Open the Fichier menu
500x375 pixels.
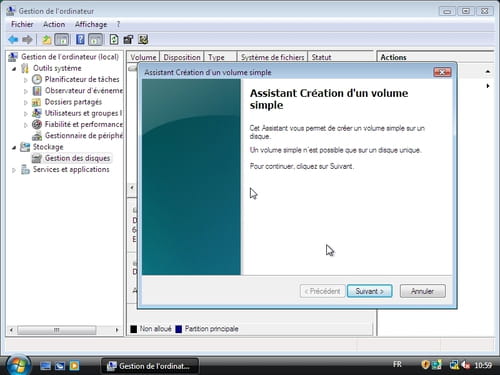pos(22,24)
